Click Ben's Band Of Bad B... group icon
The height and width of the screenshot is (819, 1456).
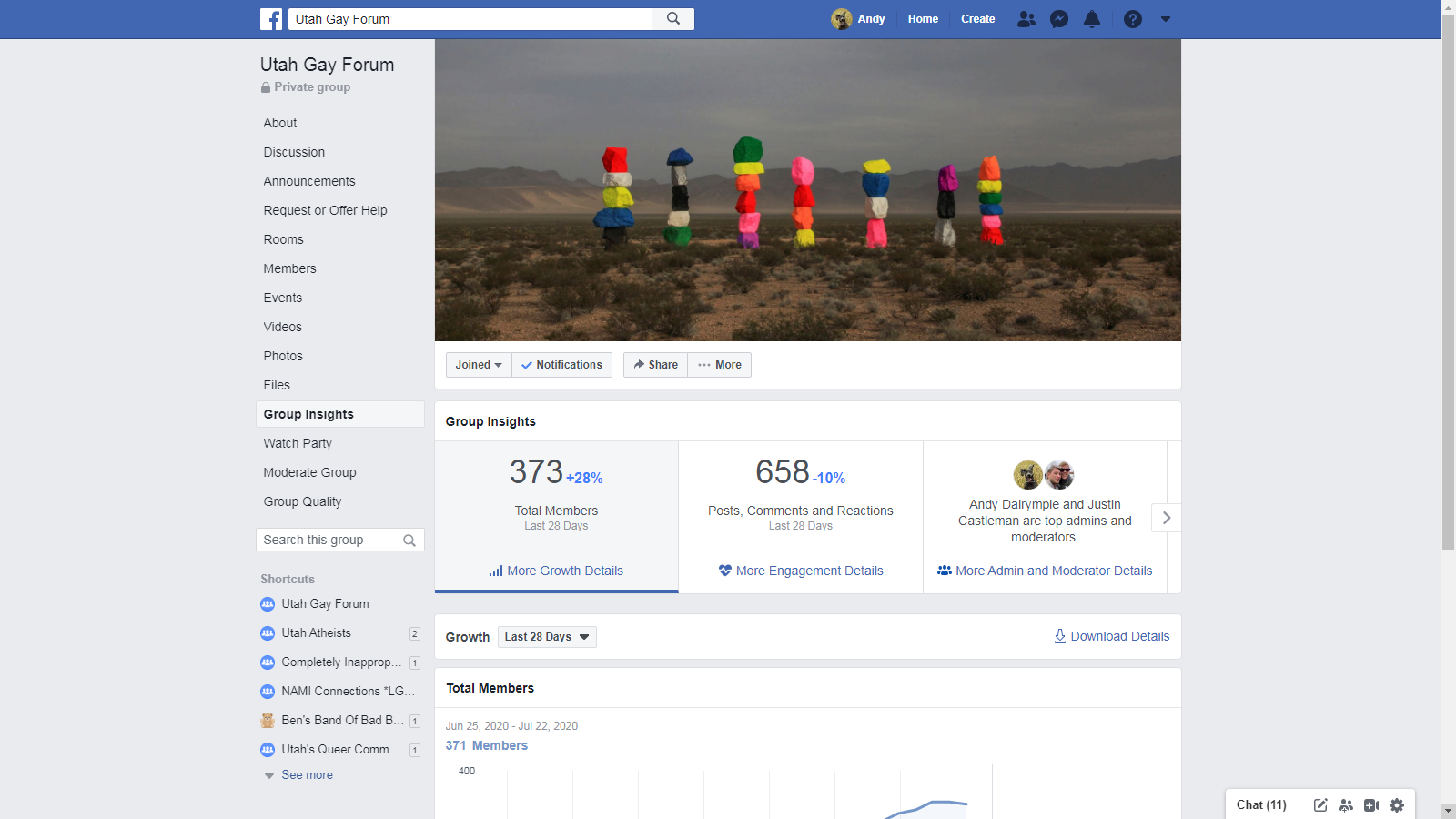tap(268, 721)
